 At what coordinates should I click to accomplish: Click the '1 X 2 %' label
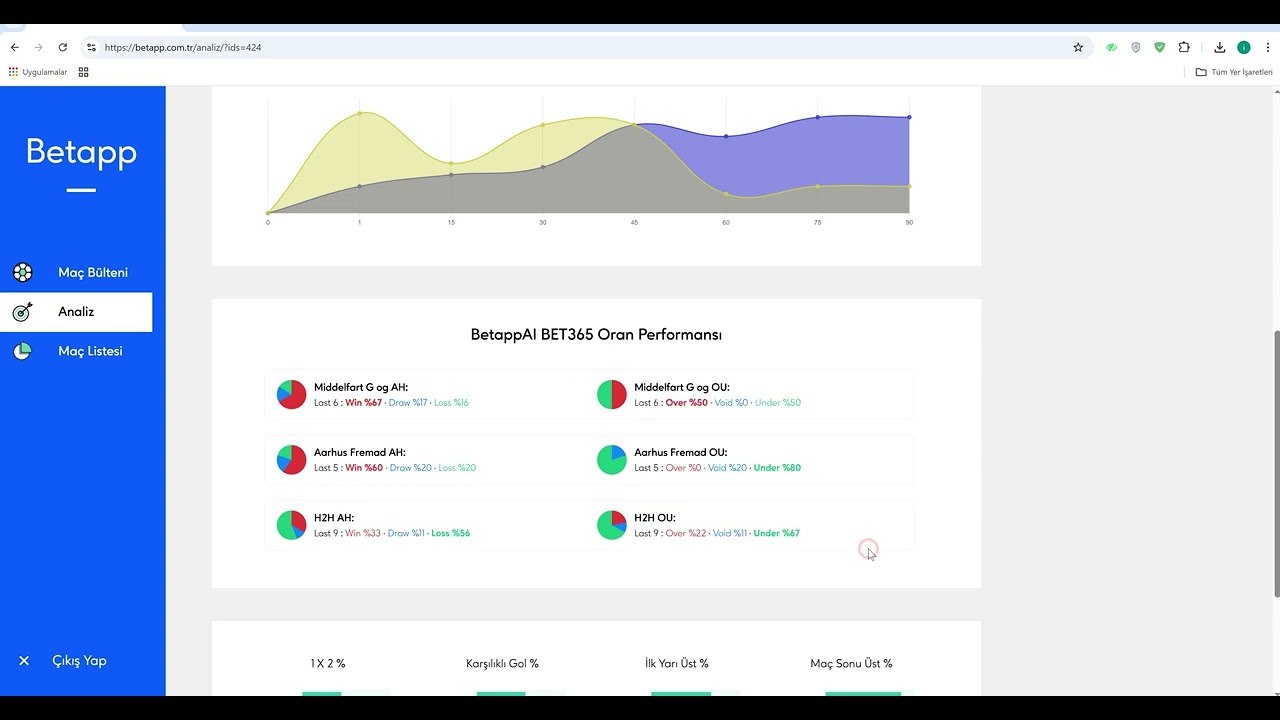[x=328, y=663]
